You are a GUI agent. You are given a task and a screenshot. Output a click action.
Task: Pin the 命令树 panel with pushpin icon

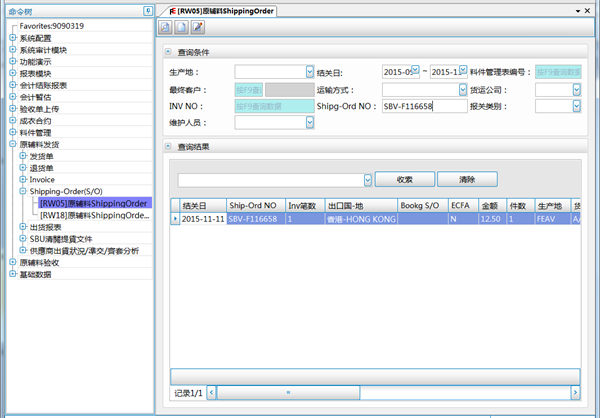coord(148,10)
